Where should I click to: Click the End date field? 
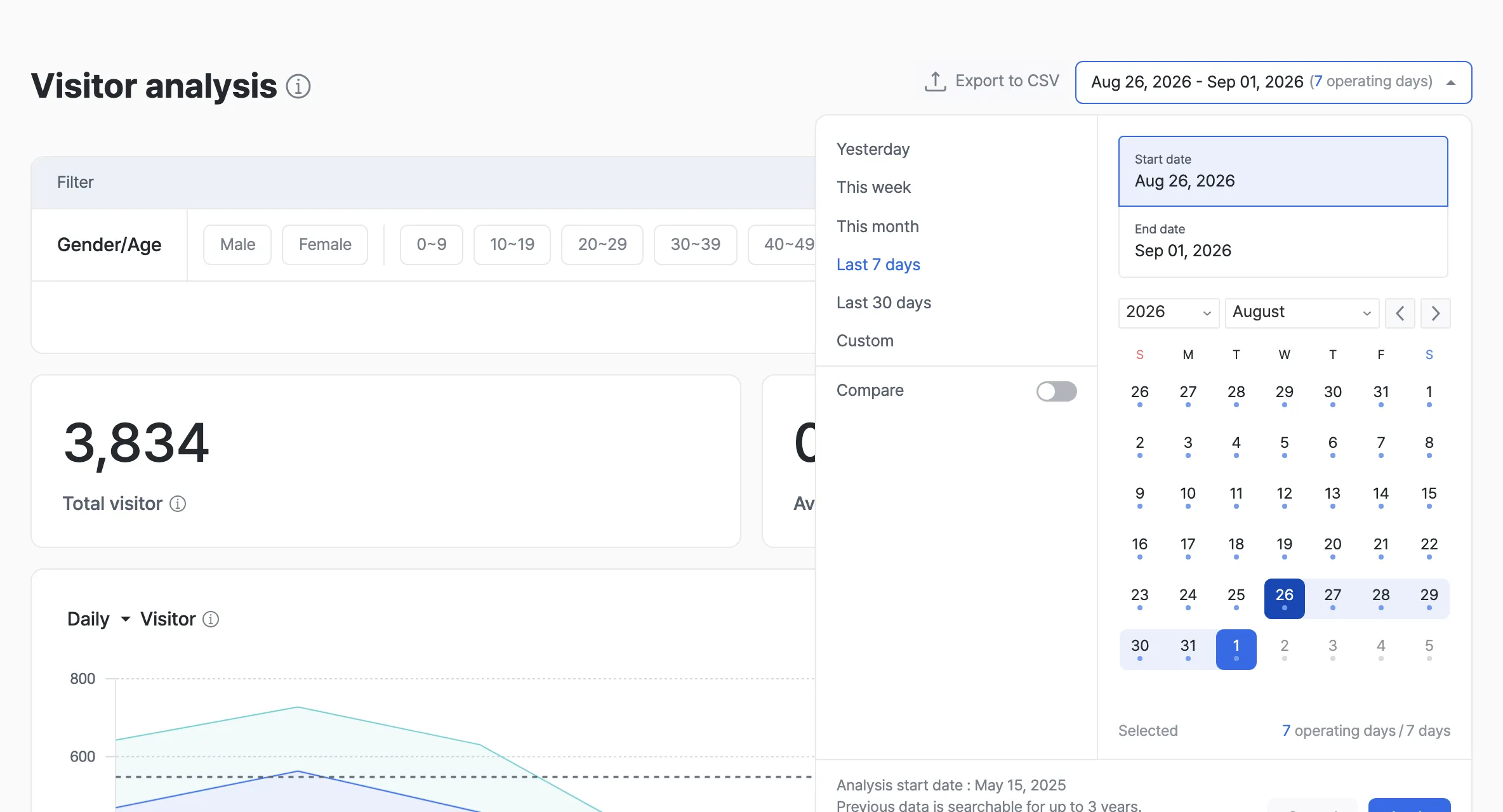pyautogui.click(x=1283, y=242)
